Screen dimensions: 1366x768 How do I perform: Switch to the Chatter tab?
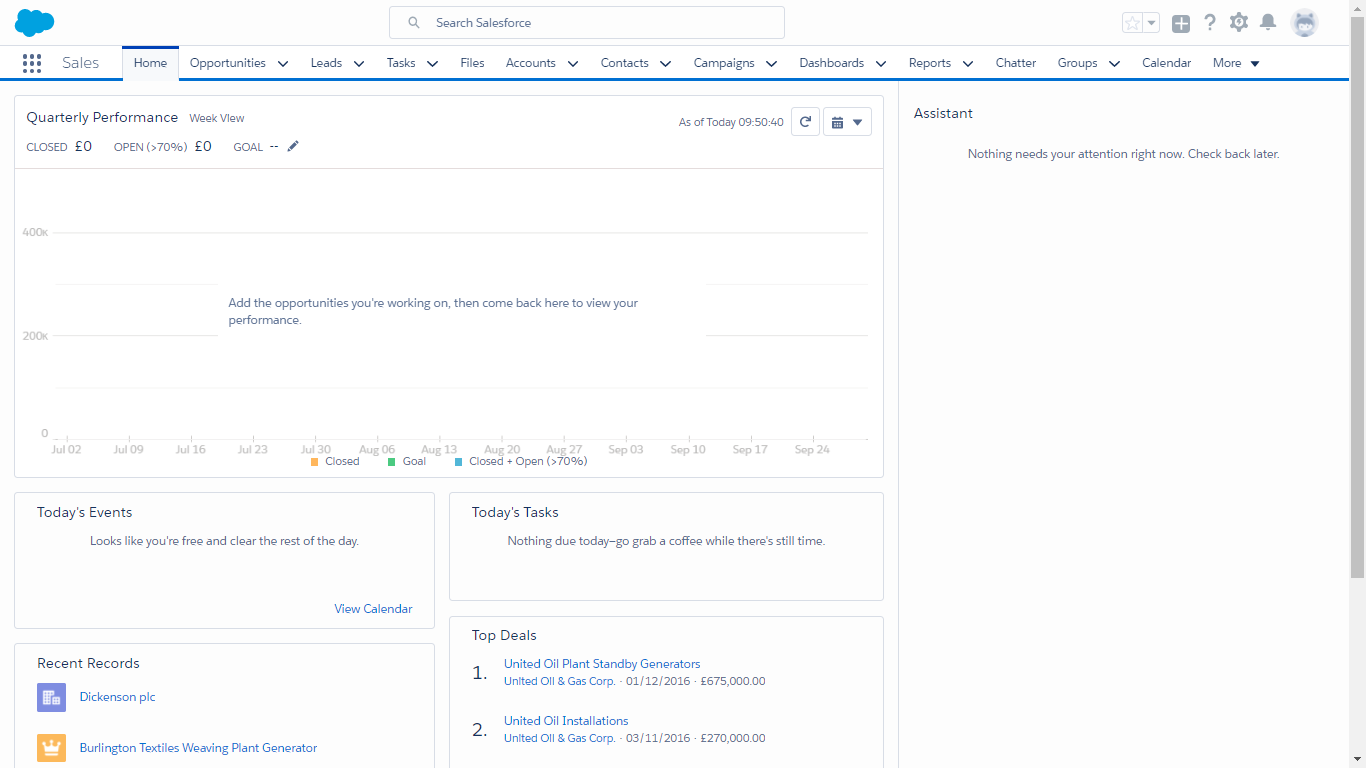click(x=1015, y=63)
